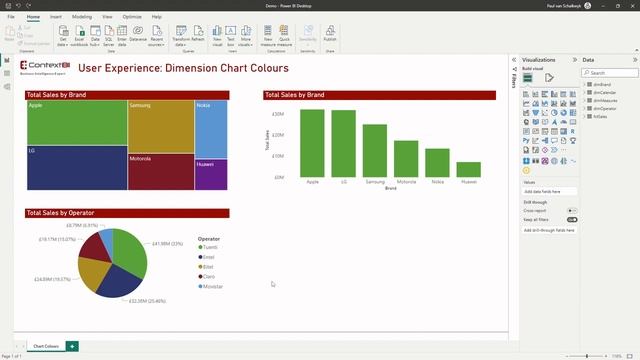
Task: Toggle Keep all filters switch
Action: (x=572, y=220)
